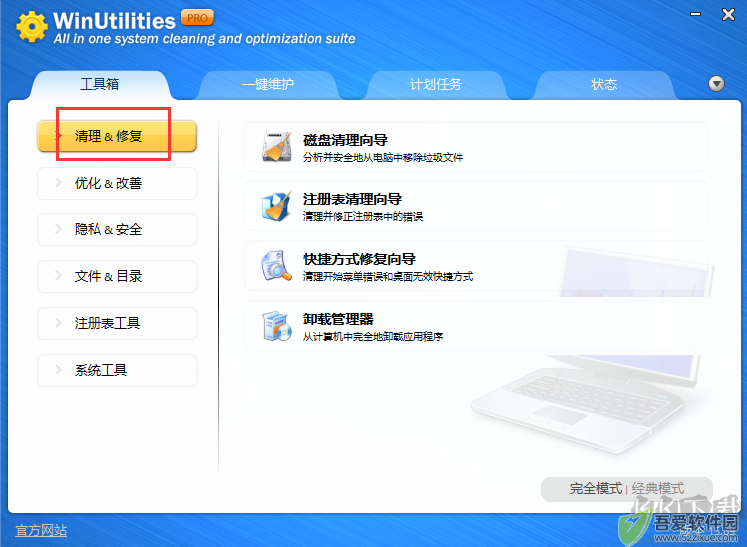The width and height of the screenshot is (747, 547).
Task: Open the registry cleaner cube icon
Action: [x=277, y=206]
